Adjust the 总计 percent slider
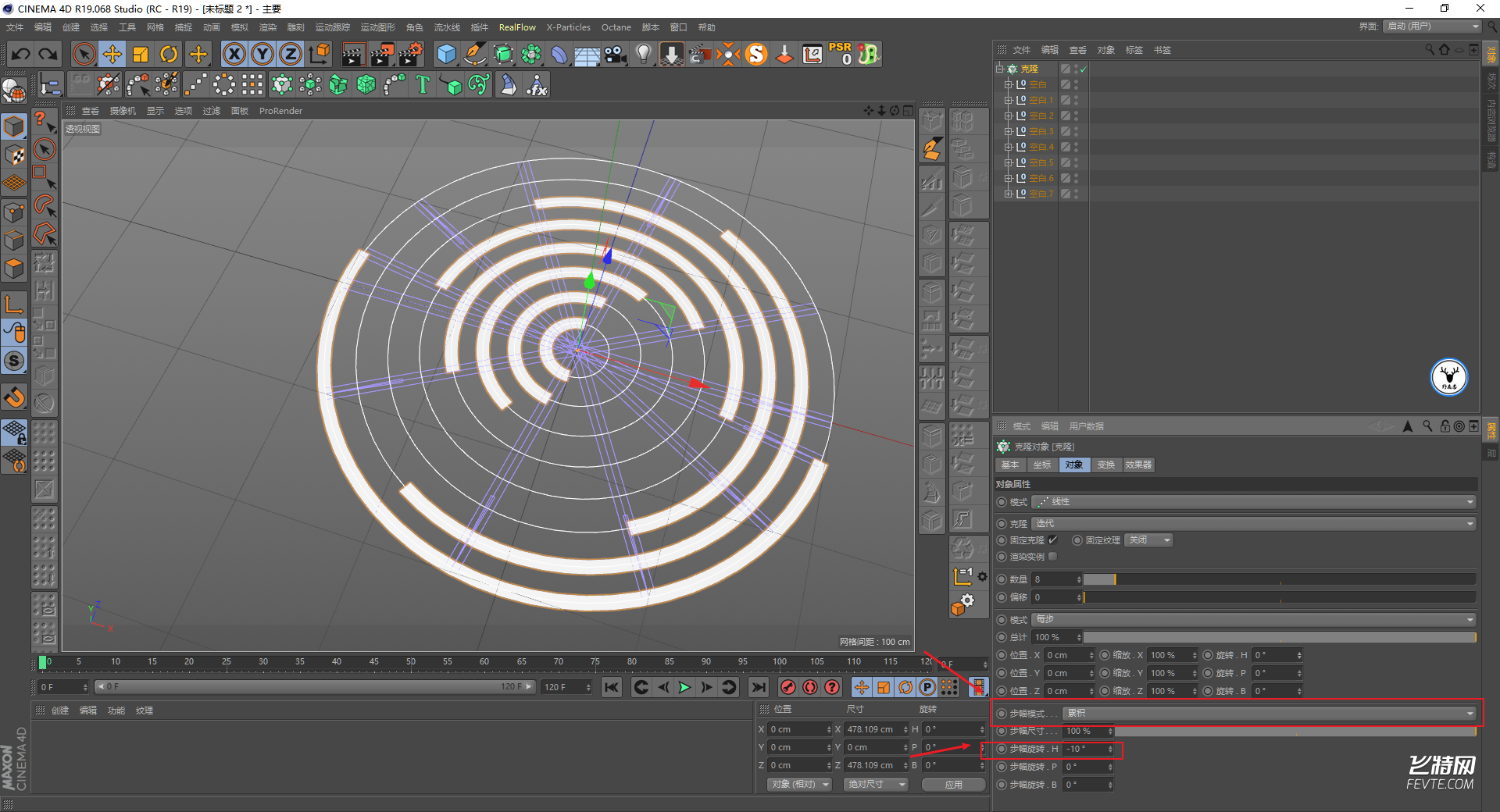Screen dimensions: 1500x812 click(1279, 637)
